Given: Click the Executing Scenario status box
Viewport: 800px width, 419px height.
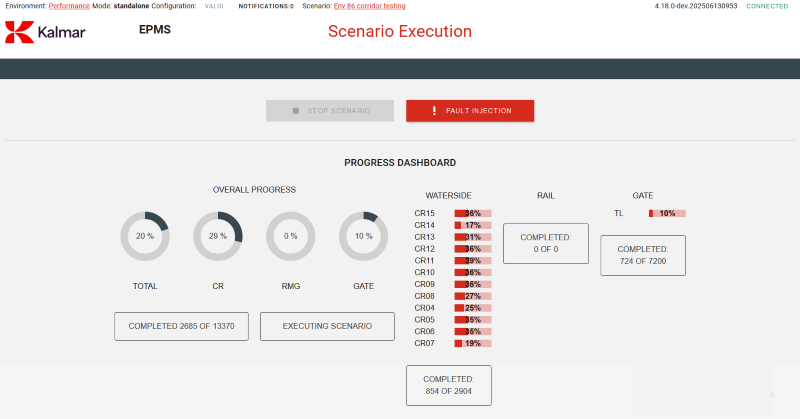Looking at the screenshot, I should point(327,326).
